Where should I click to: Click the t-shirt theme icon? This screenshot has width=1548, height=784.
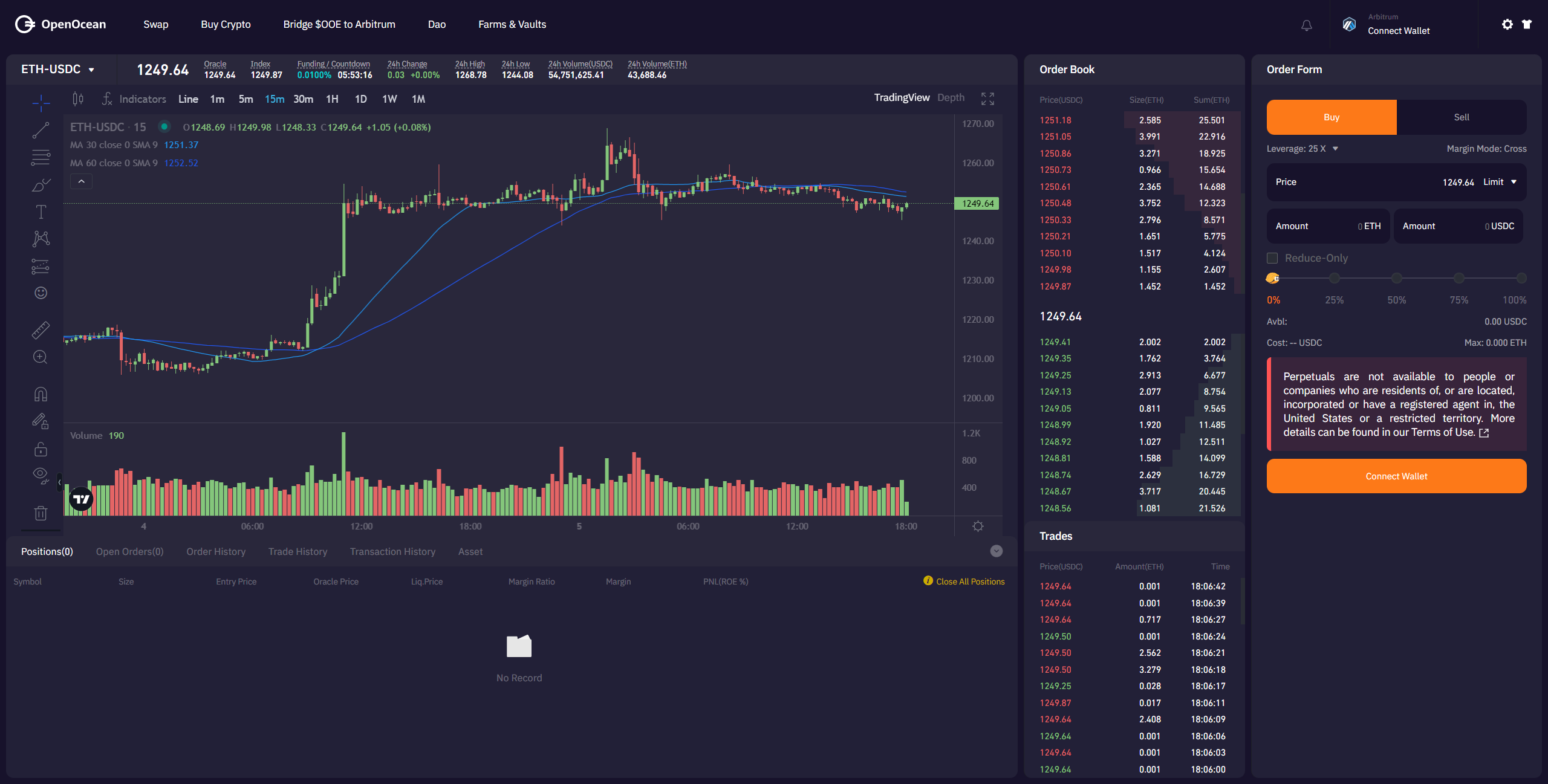1527,24
